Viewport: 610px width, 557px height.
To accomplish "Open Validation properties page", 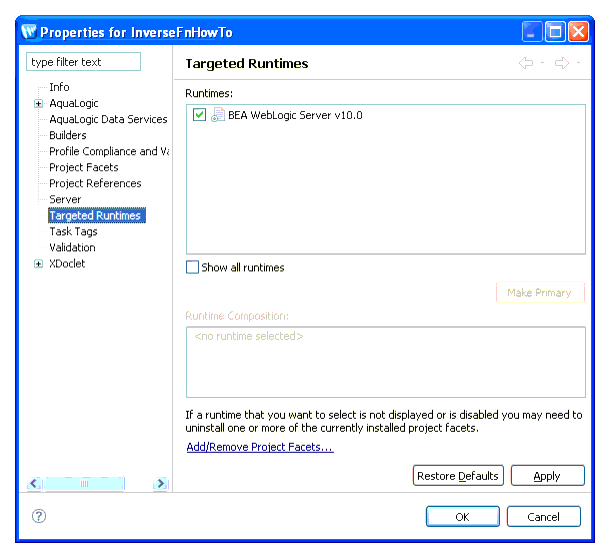I will 72,247.
